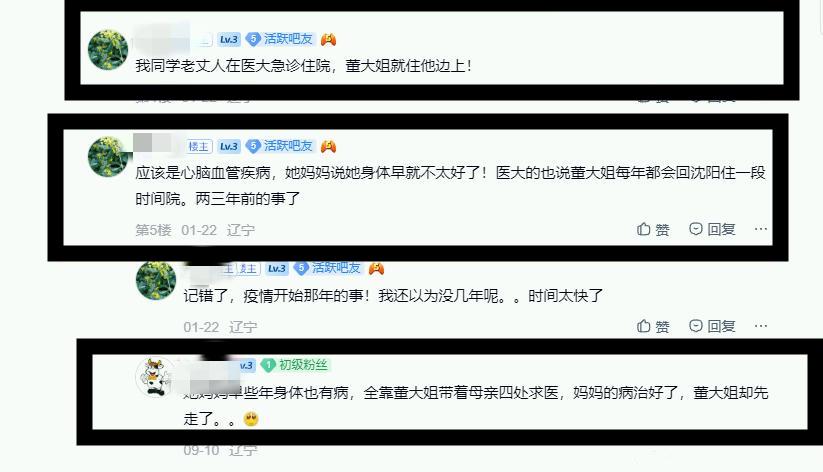Click the 楼主 tag on the 5th floor post
Image resolution: width=823 pixels, height=472 pixels.
coord(198,146)
